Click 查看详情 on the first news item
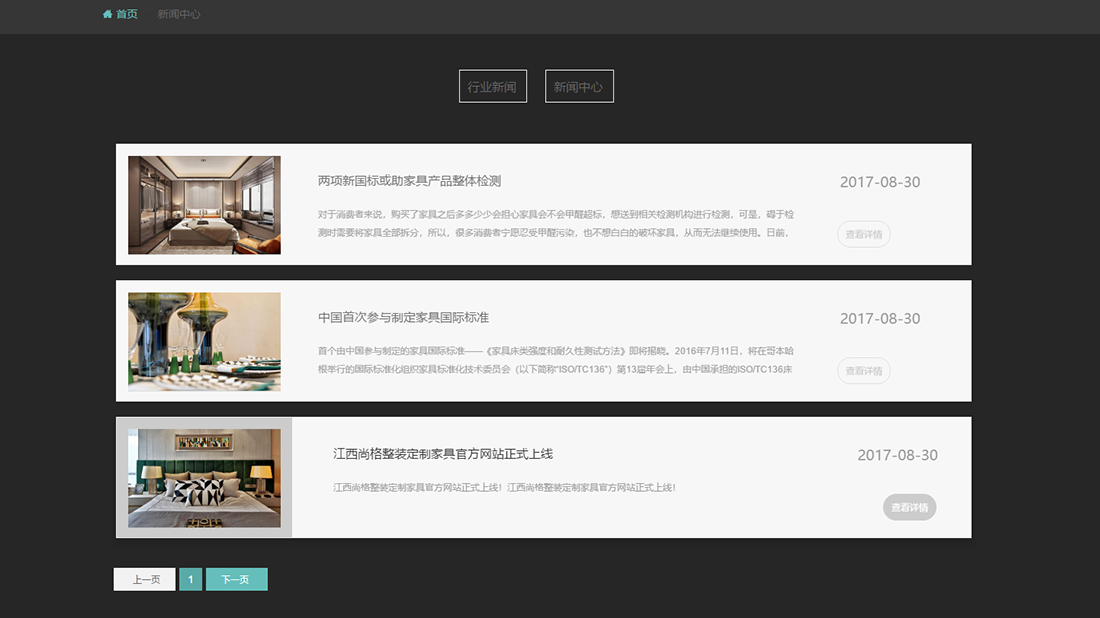1100x618 pixels. 863,234
